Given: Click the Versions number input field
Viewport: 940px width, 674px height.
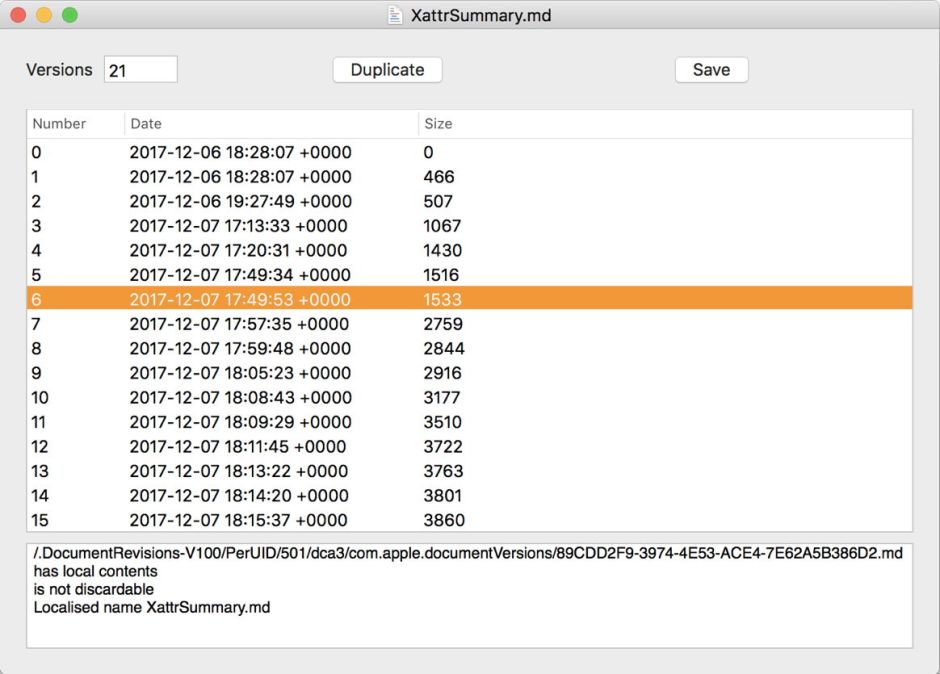Looking at the screenshot, I should (x=140, y=70).
